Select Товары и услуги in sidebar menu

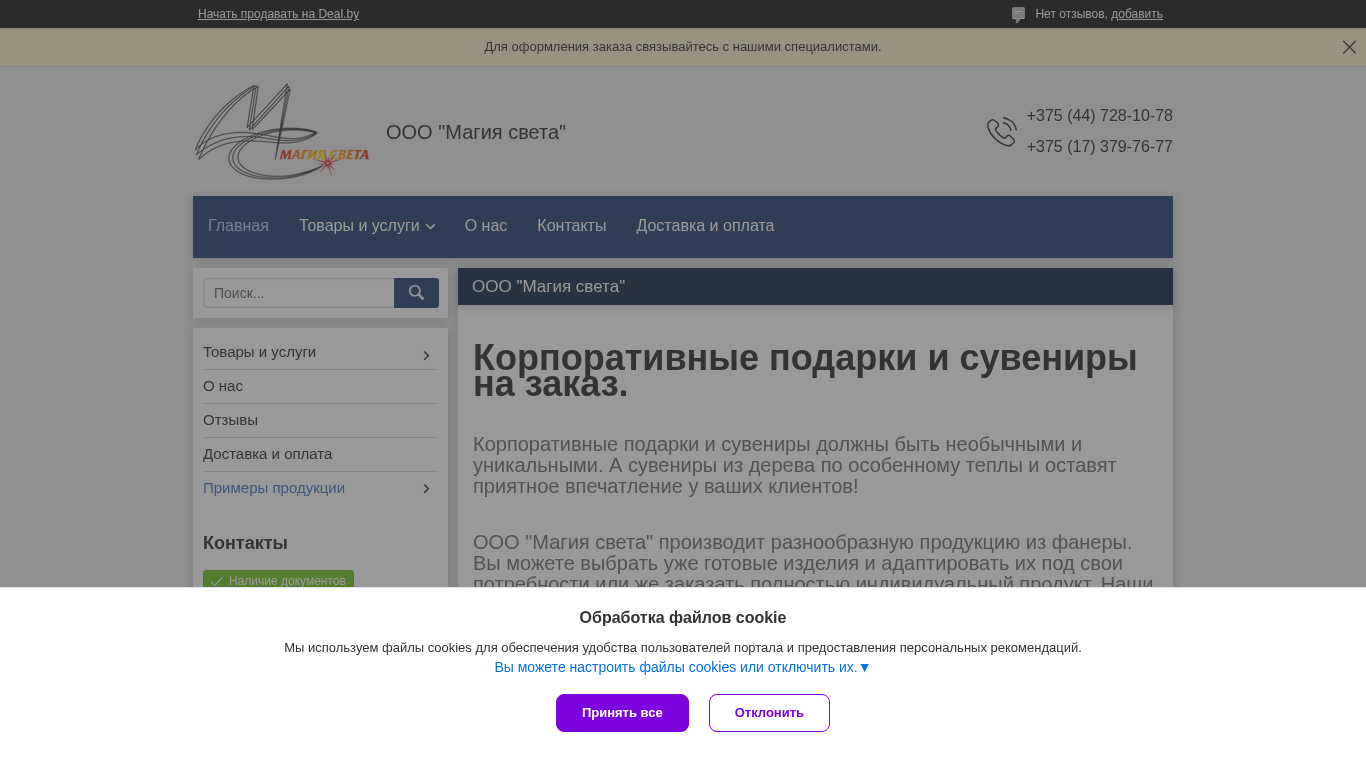(259, 352)
